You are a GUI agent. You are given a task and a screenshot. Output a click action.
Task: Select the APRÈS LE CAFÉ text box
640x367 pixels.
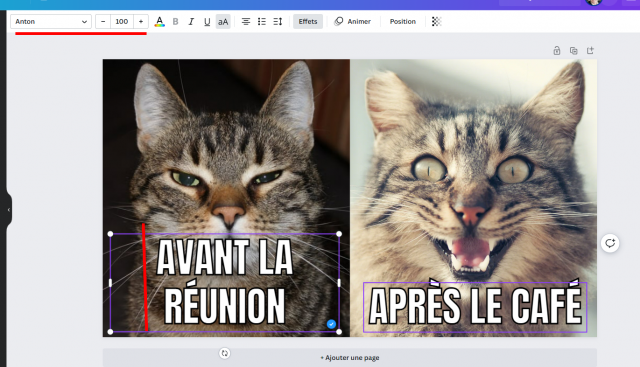475,307
